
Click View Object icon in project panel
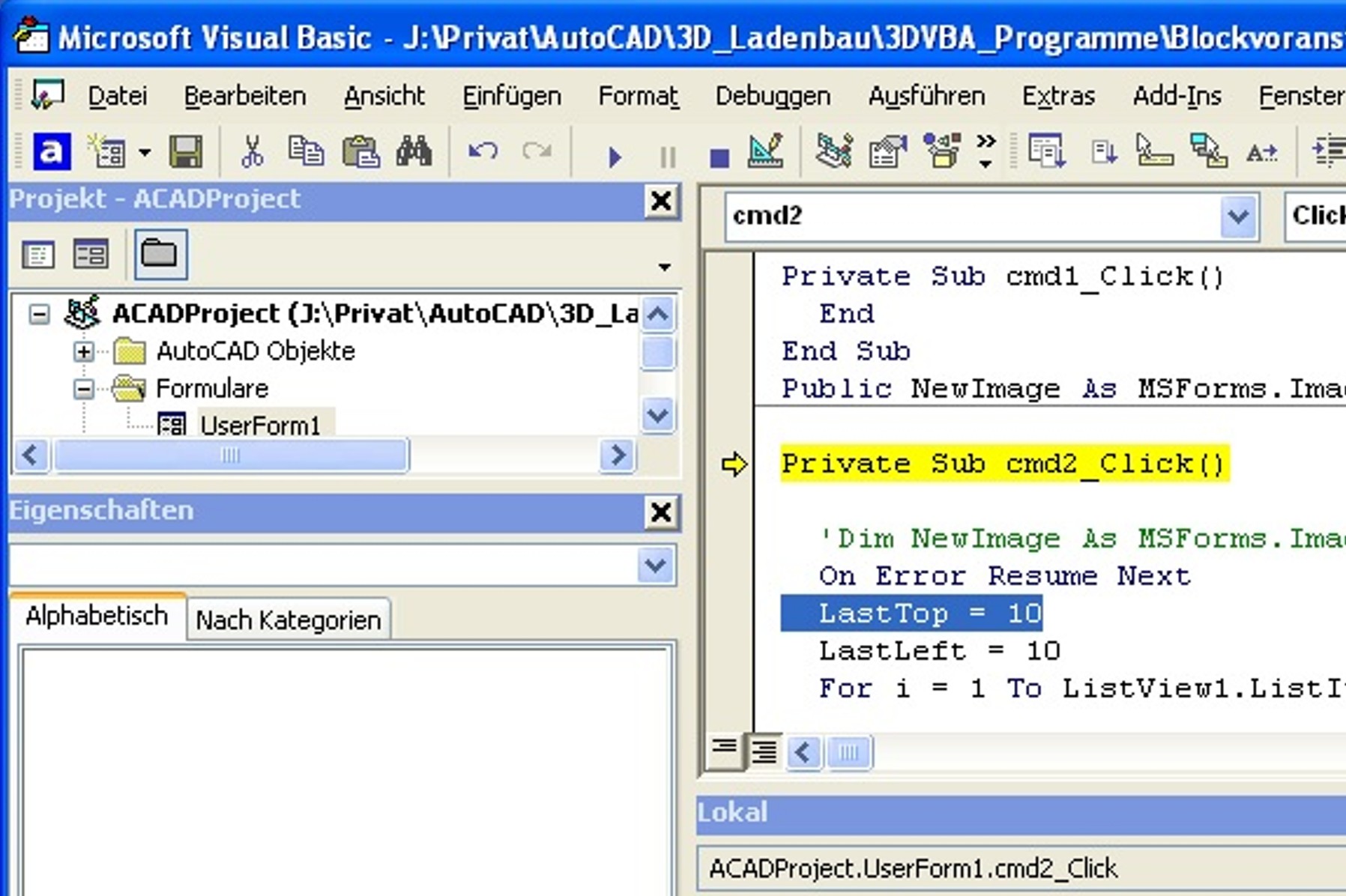tap(91, 255)
